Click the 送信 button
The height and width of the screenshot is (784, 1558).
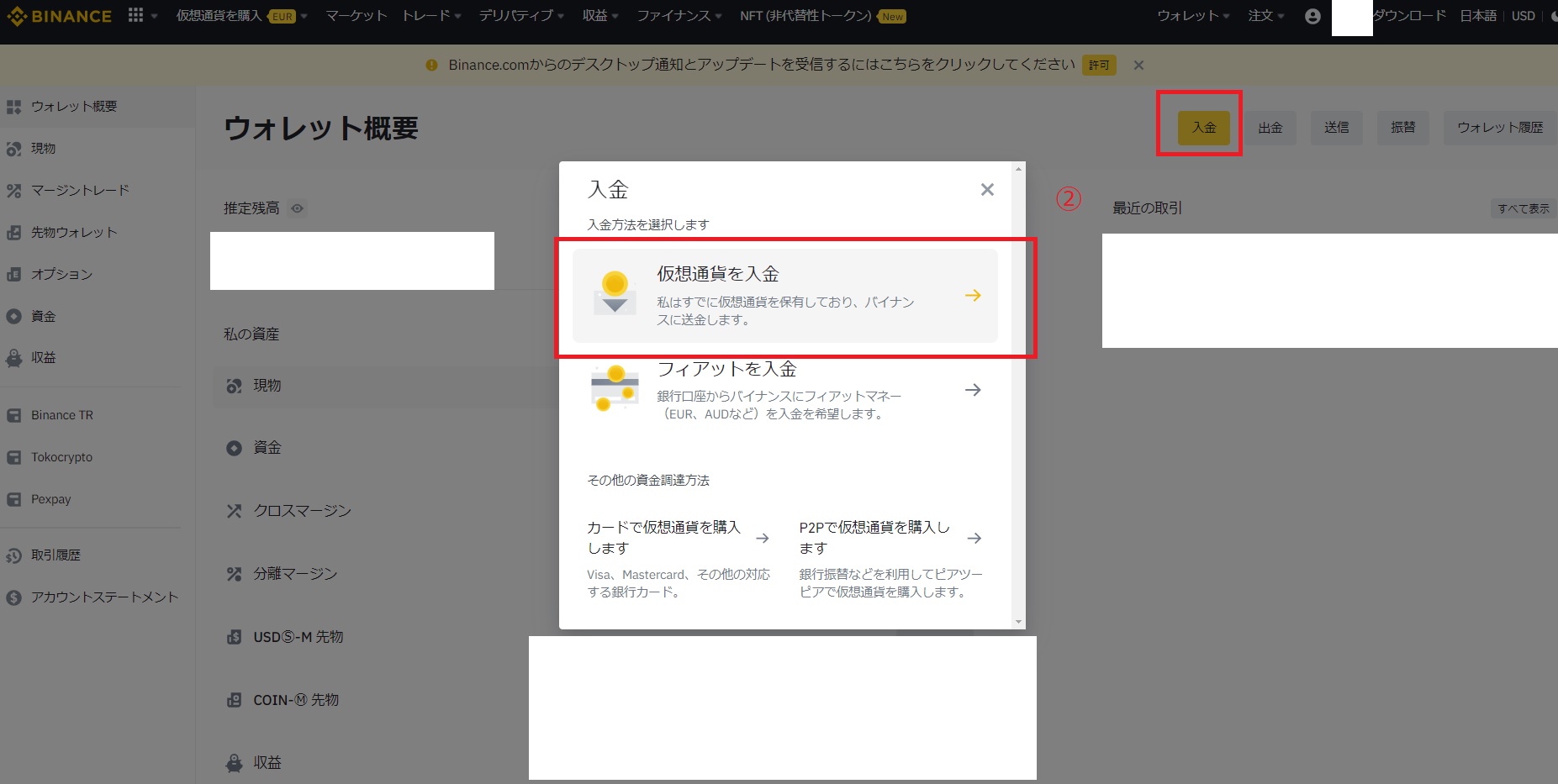click(x=1337, y=128)
